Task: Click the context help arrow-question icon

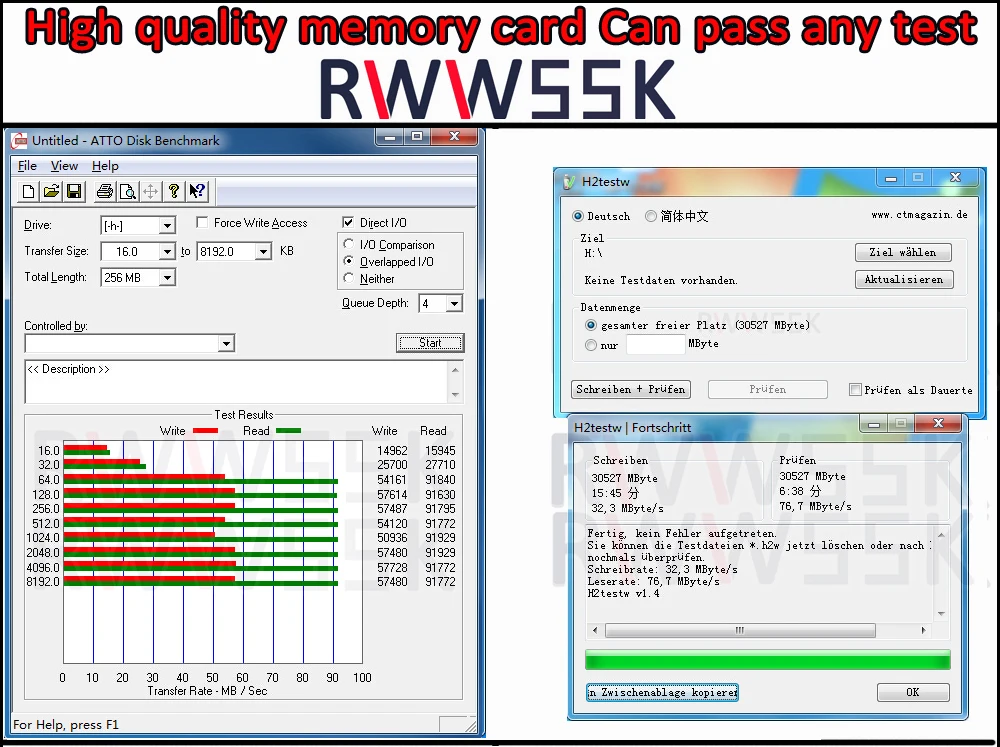Action: [197, 191]
